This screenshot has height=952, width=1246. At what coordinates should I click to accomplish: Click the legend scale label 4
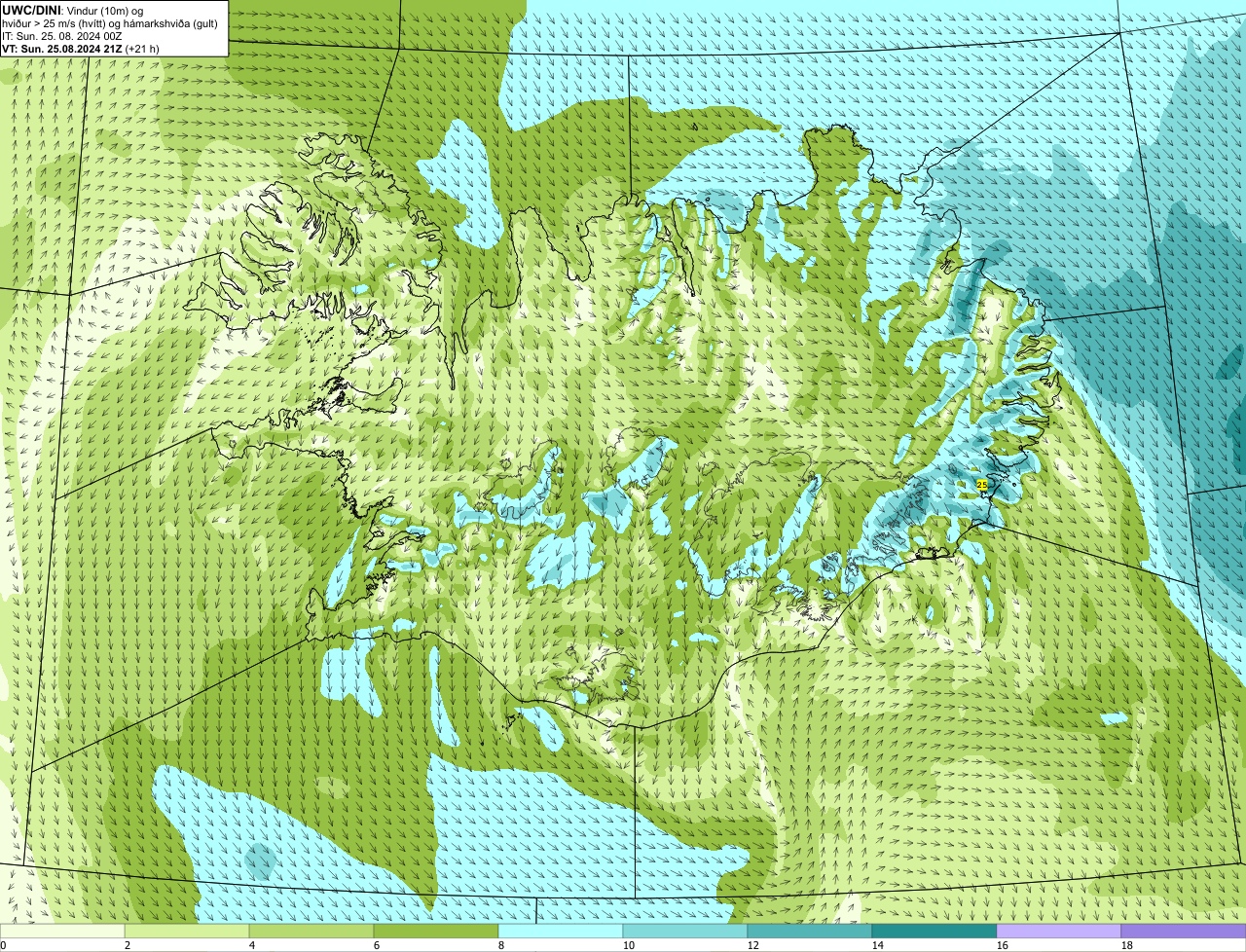point(252,945)
